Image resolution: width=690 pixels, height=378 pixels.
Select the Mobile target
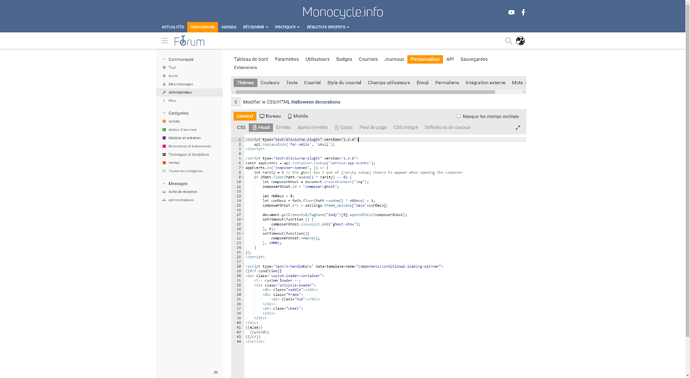298,116
